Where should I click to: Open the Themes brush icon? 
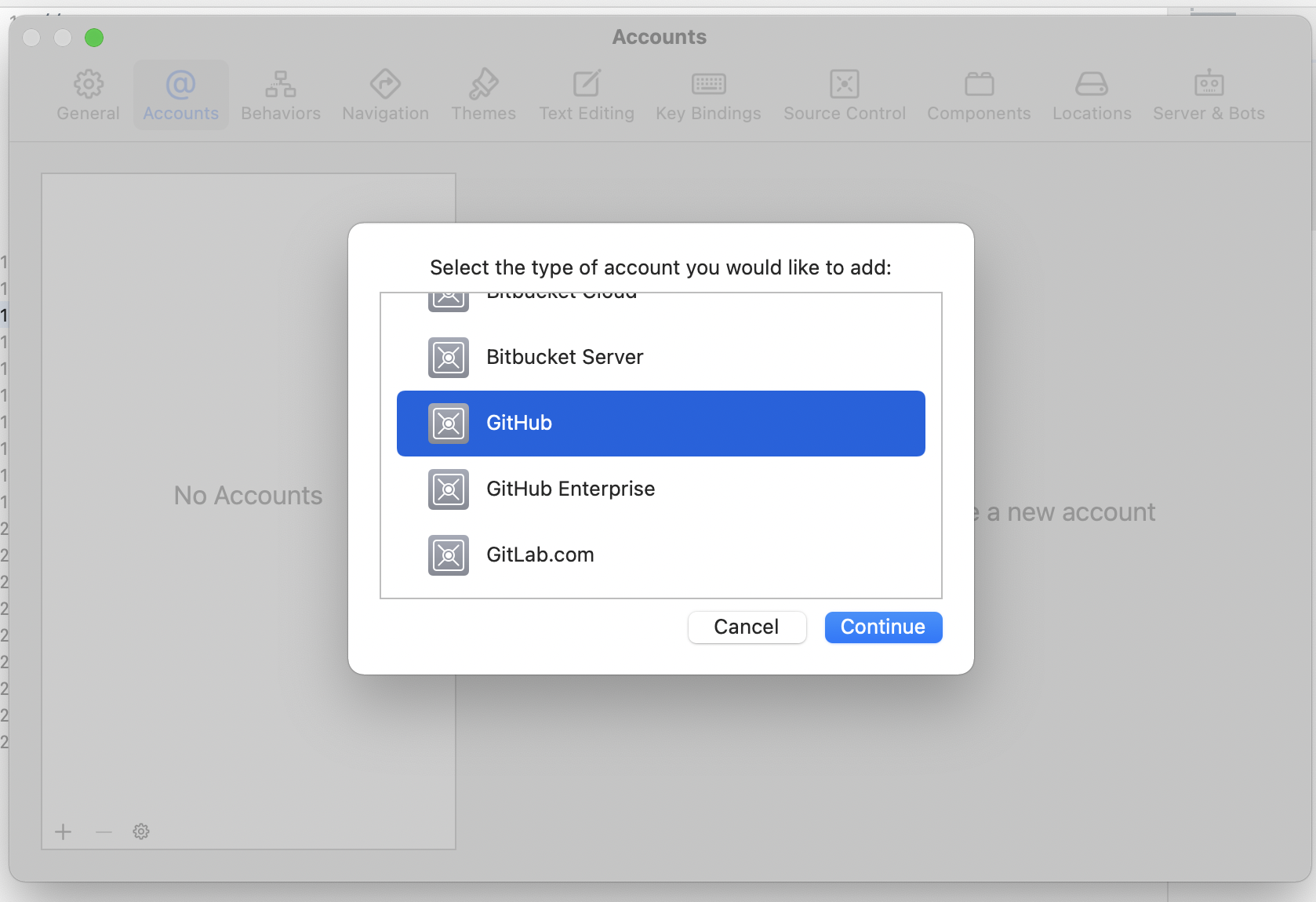[x=484, y=84]
